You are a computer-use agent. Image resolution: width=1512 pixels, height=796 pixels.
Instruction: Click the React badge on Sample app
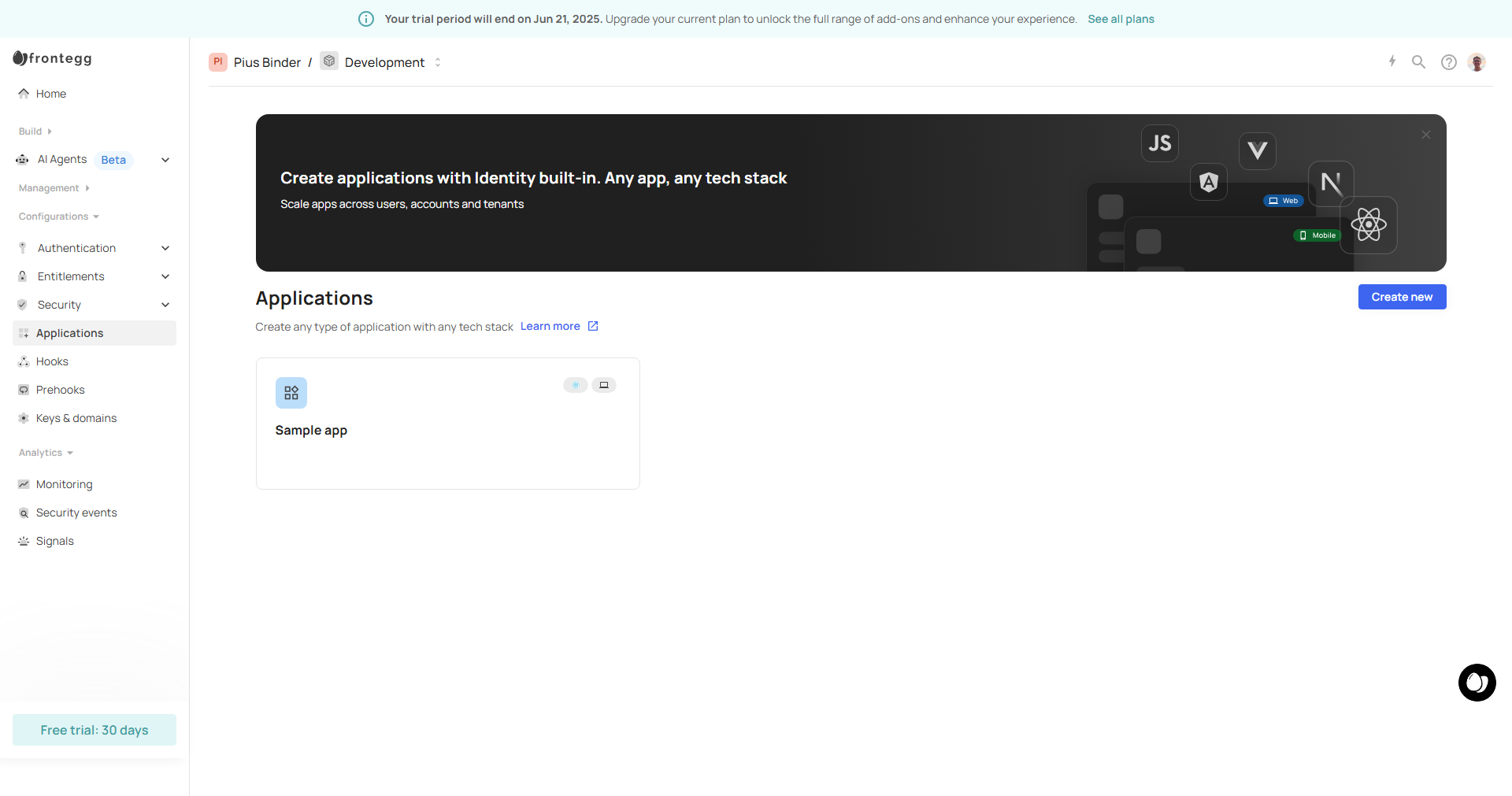coord(576,385)
